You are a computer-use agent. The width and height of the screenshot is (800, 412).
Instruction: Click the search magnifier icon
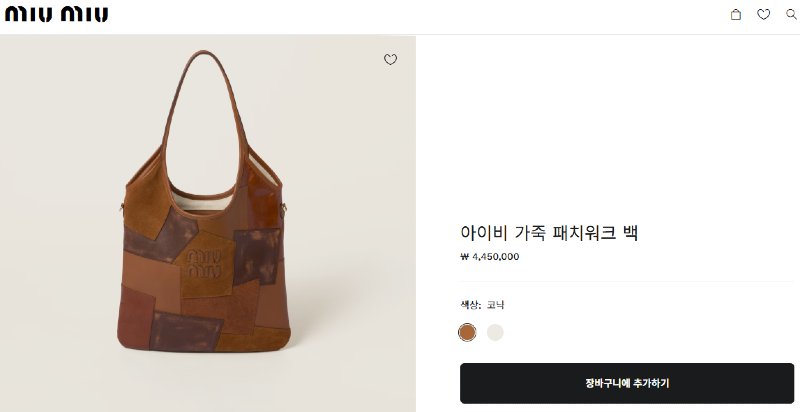791,14
